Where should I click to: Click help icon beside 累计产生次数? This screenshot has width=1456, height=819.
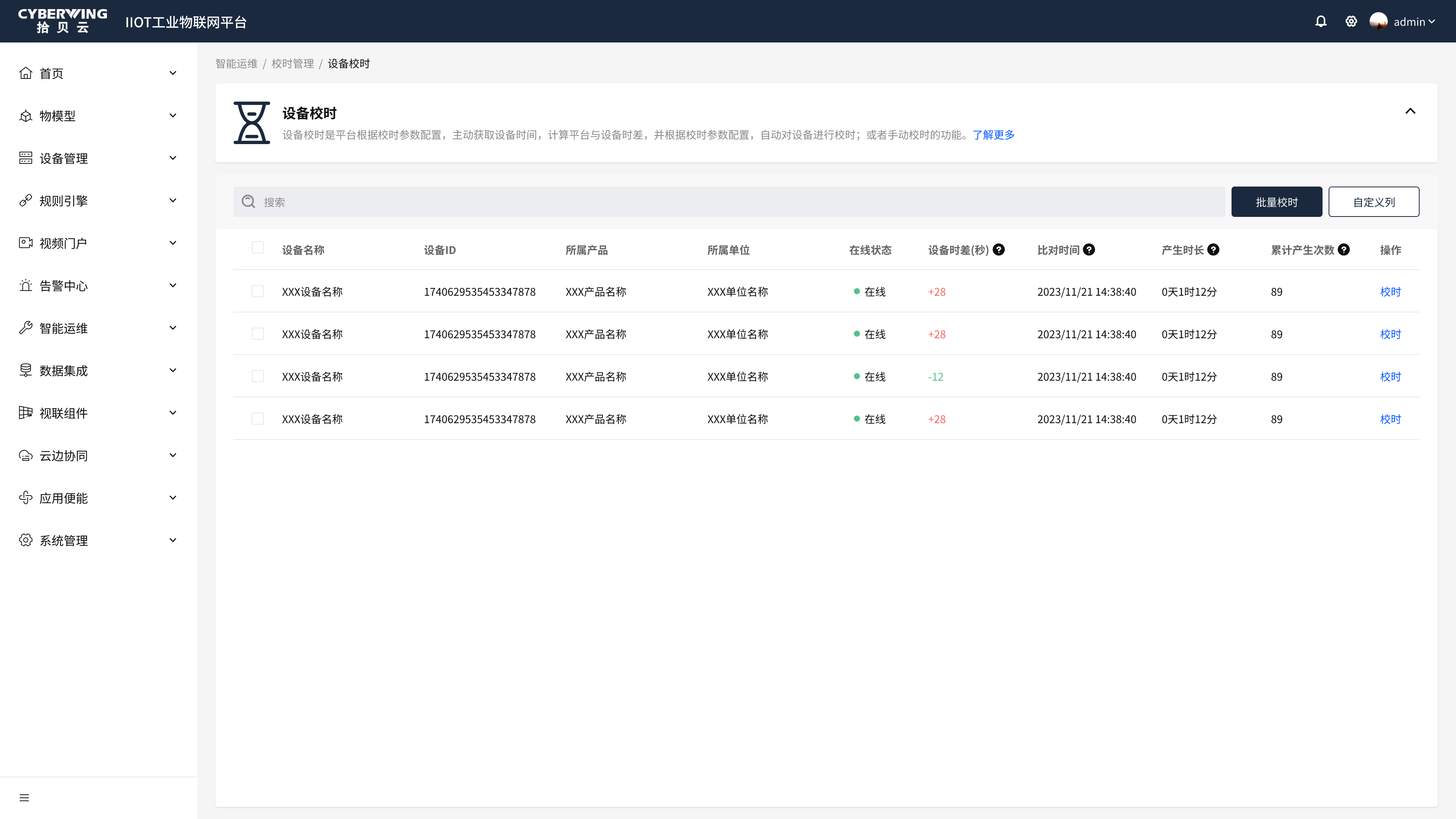pos(1344,249)
